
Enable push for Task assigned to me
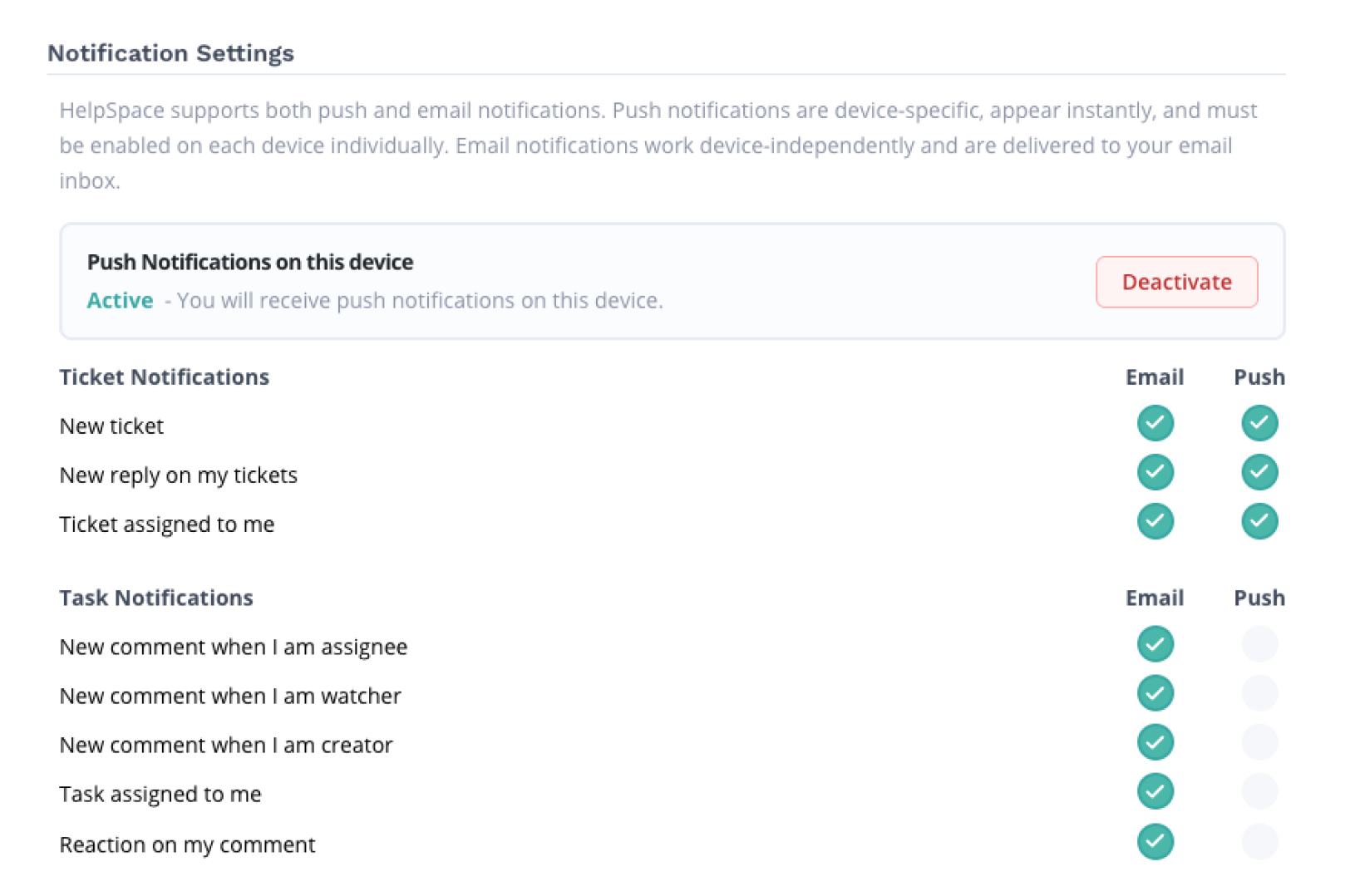pos(1259,791)
